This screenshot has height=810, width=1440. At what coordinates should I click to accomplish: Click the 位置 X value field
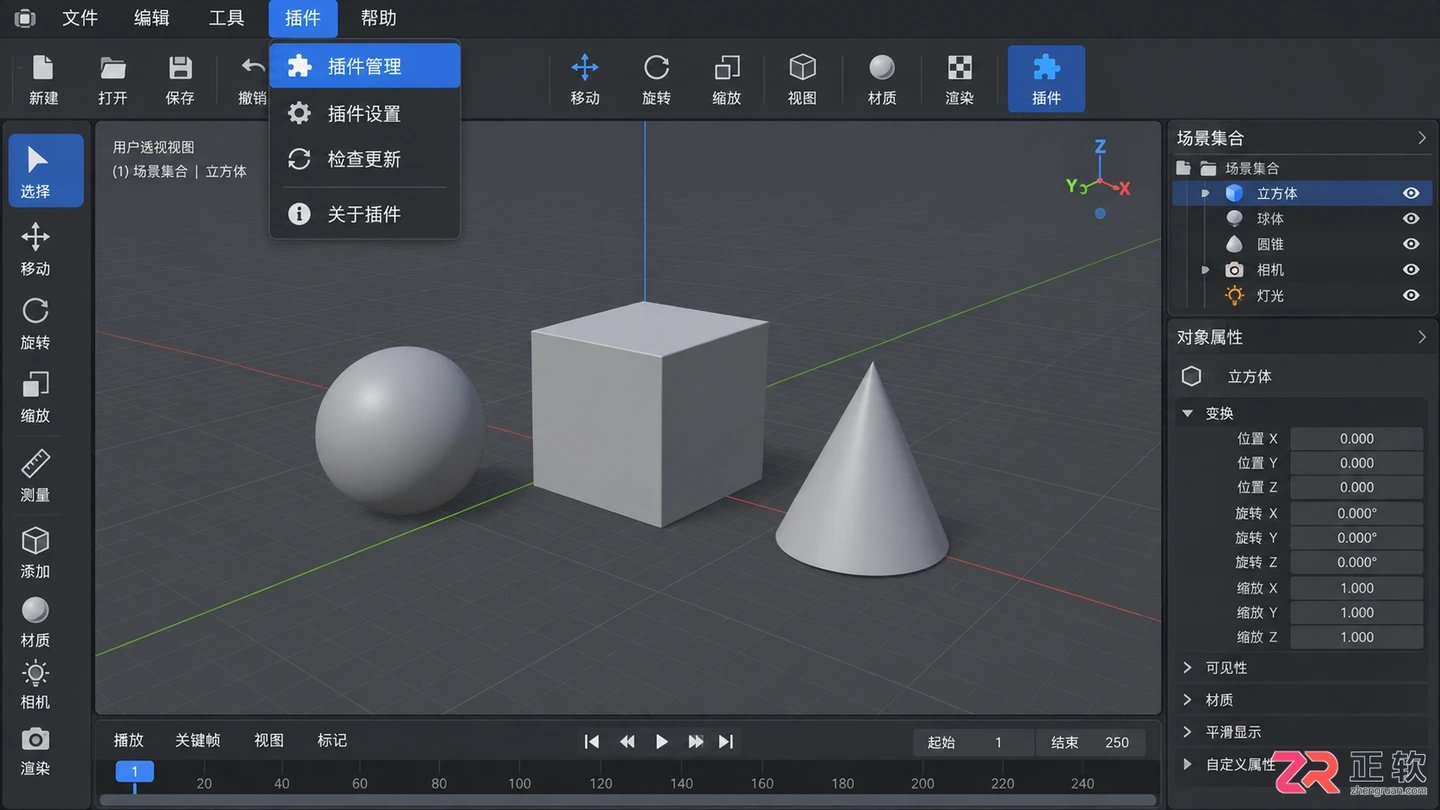1356,438
